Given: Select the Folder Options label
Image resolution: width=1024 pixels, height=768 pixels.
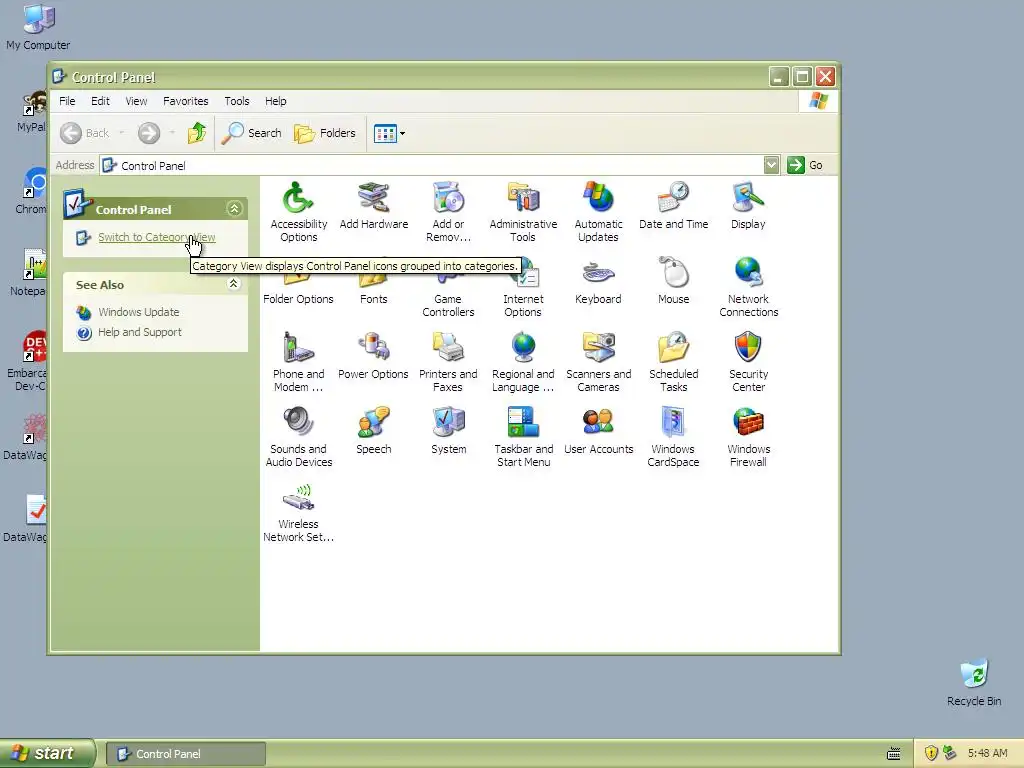Looking at the screenshot, I should tap(298, 299).
